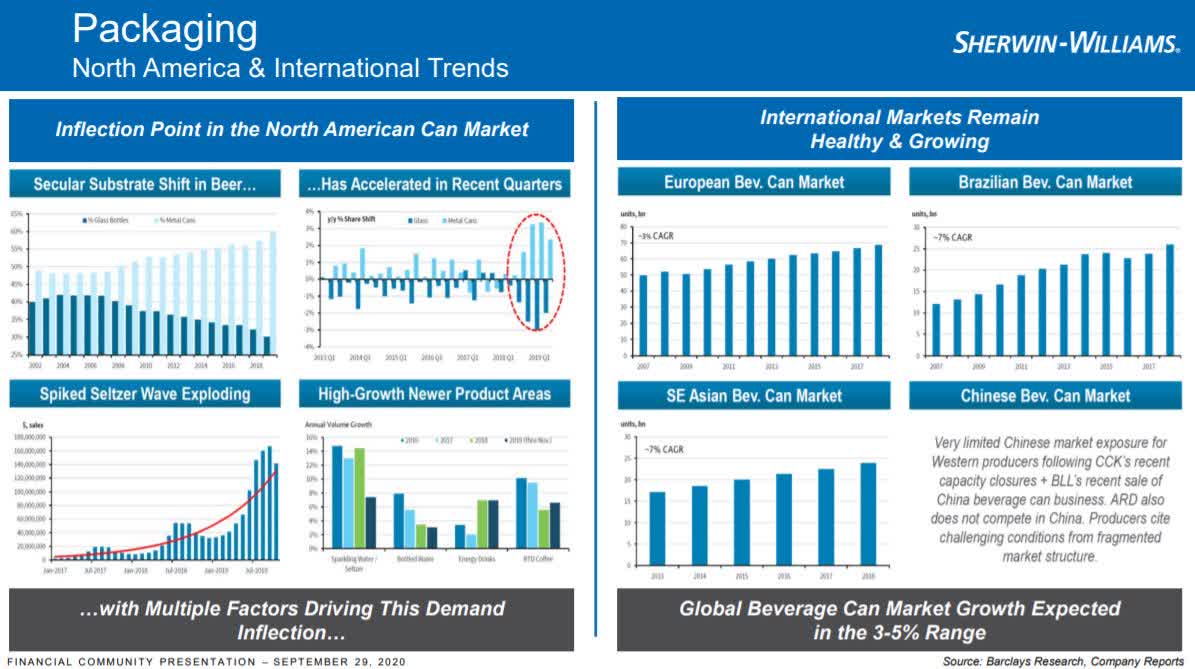Click the Global Beverage Can Market Growth footer banner

tap(899, 620)
